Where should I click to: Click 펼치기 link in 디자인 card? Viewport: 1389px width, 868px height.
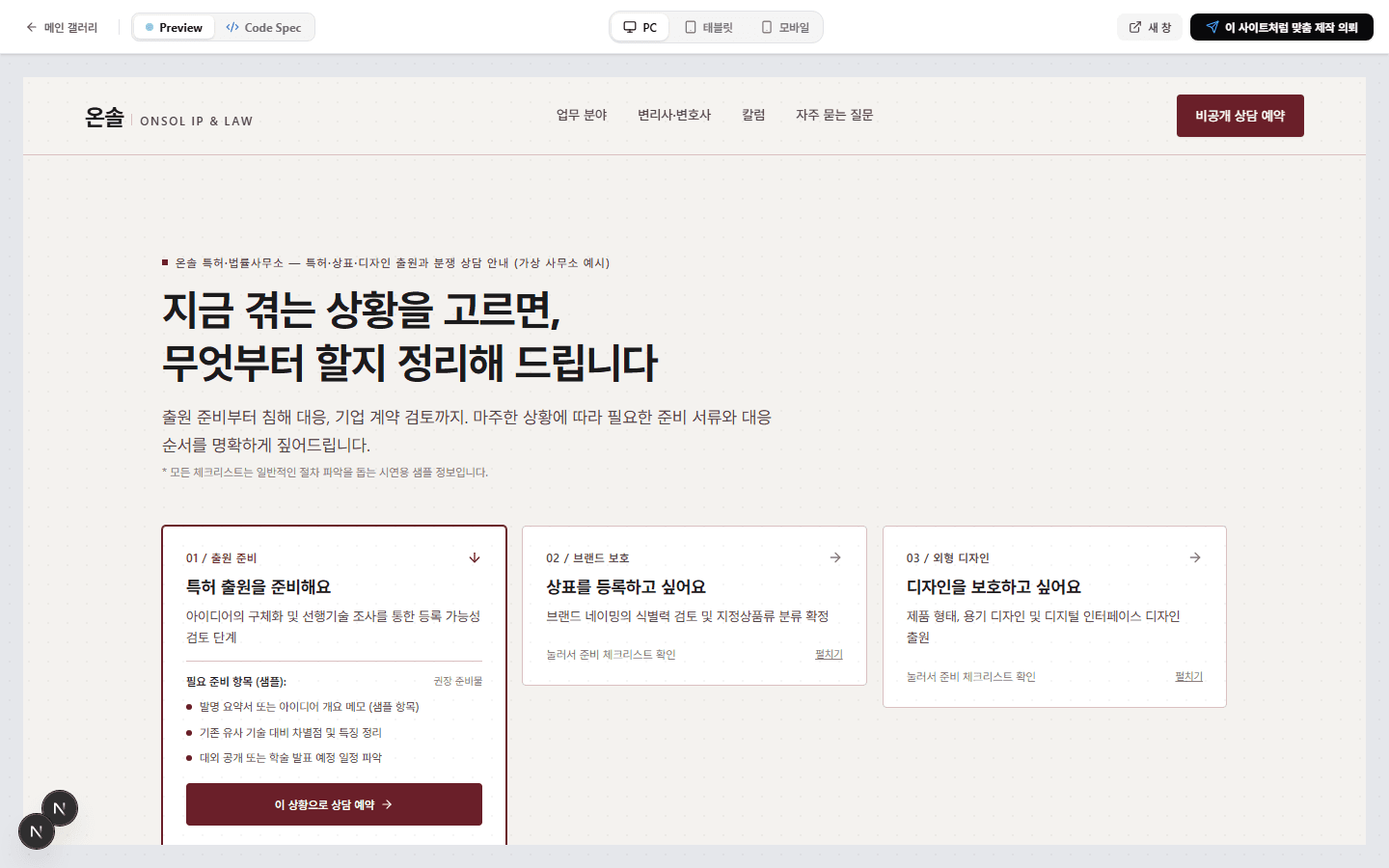(1188, 676)
